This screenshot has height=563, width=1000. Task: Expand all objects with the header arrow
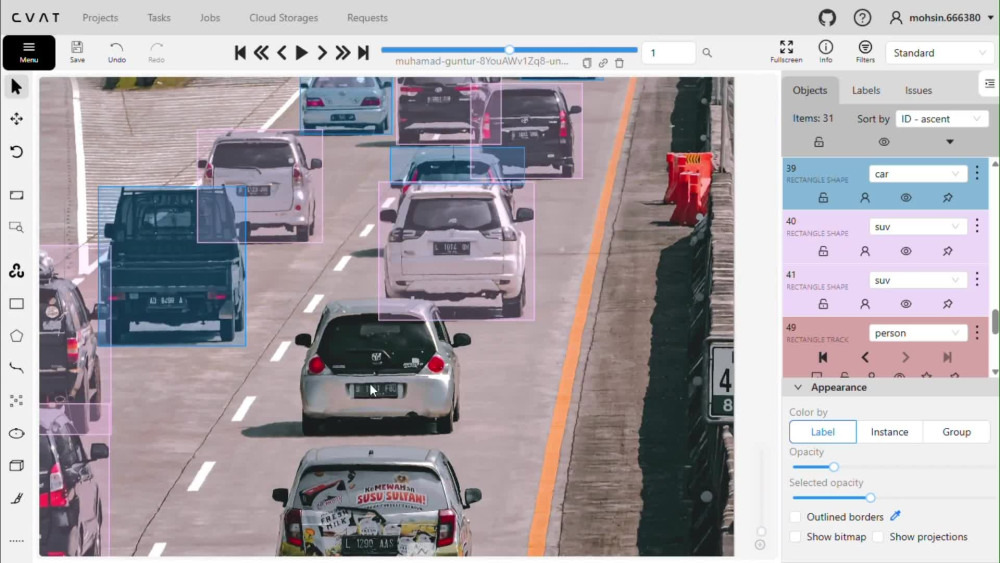click(950, 142)
